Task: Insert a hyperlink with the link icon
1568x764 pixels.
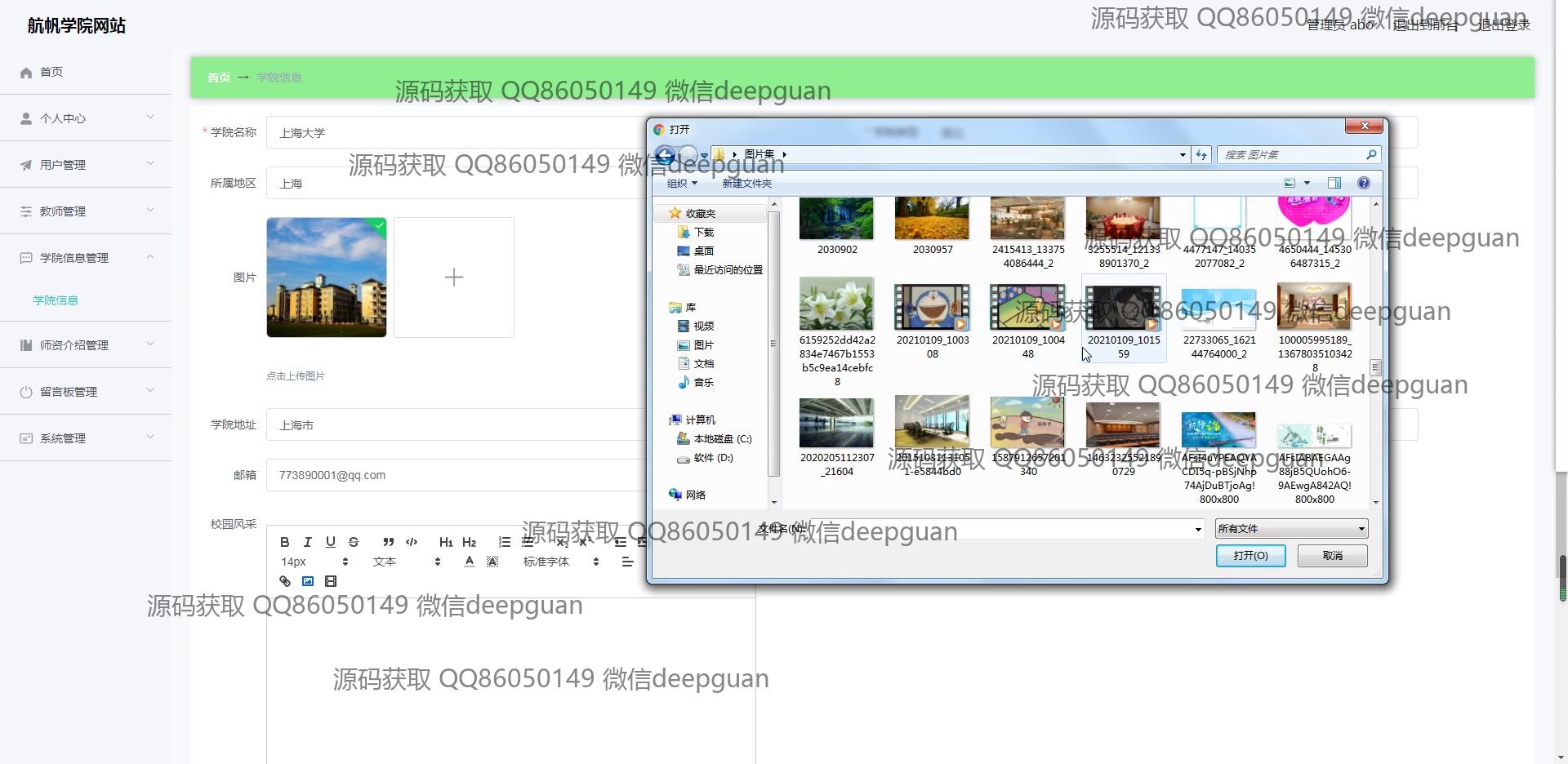Action: click(x=284, y=581)
